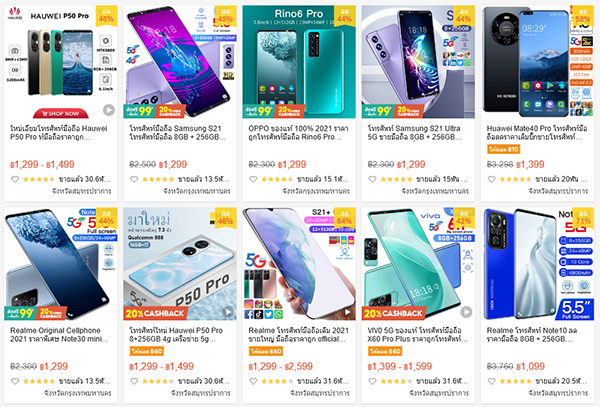Like the OPPO Rino6 Pro product
This screenshot has width=600, height=407.
coord(253,179)
